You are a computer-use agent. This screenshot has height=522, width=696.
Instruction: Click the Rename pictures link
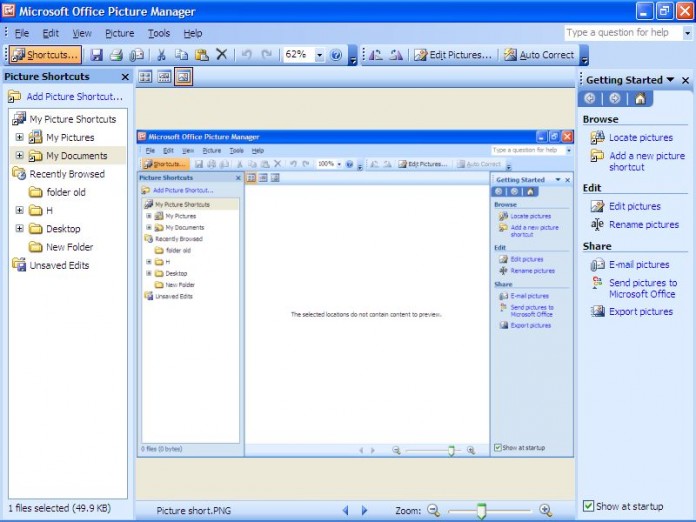(644, 225)
